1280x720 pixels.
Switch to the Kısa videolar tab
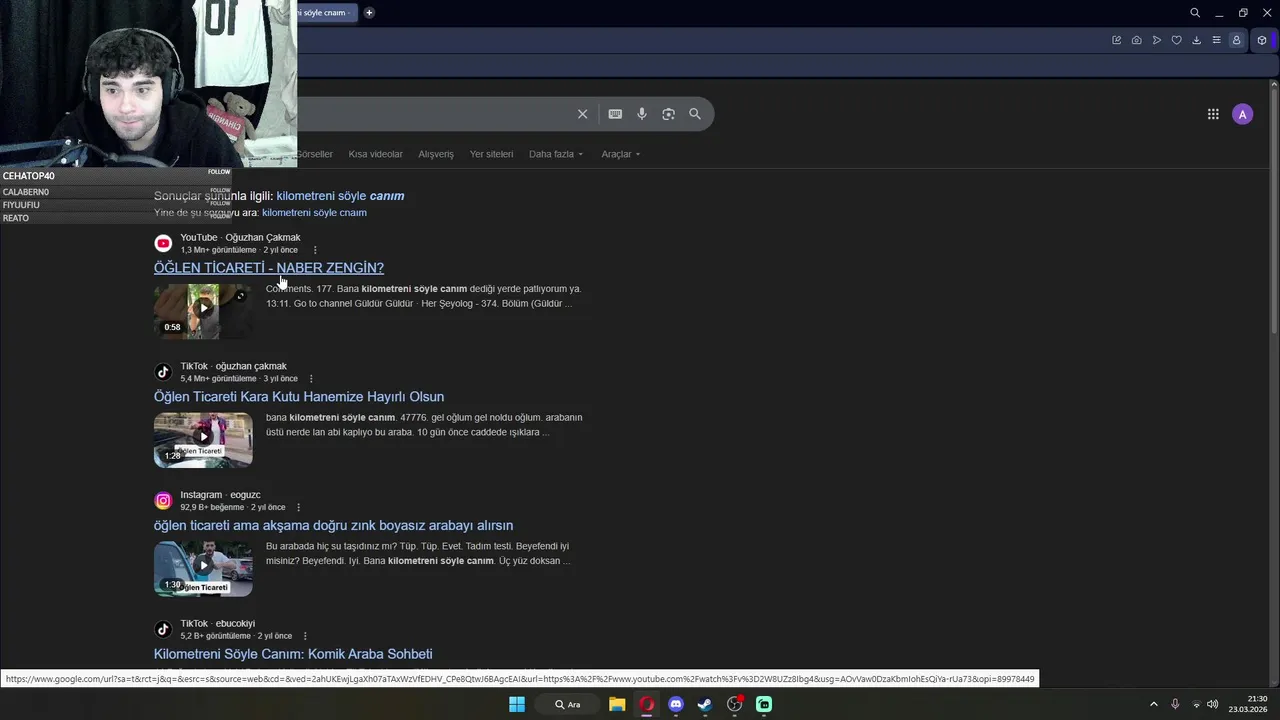[375, 154]
